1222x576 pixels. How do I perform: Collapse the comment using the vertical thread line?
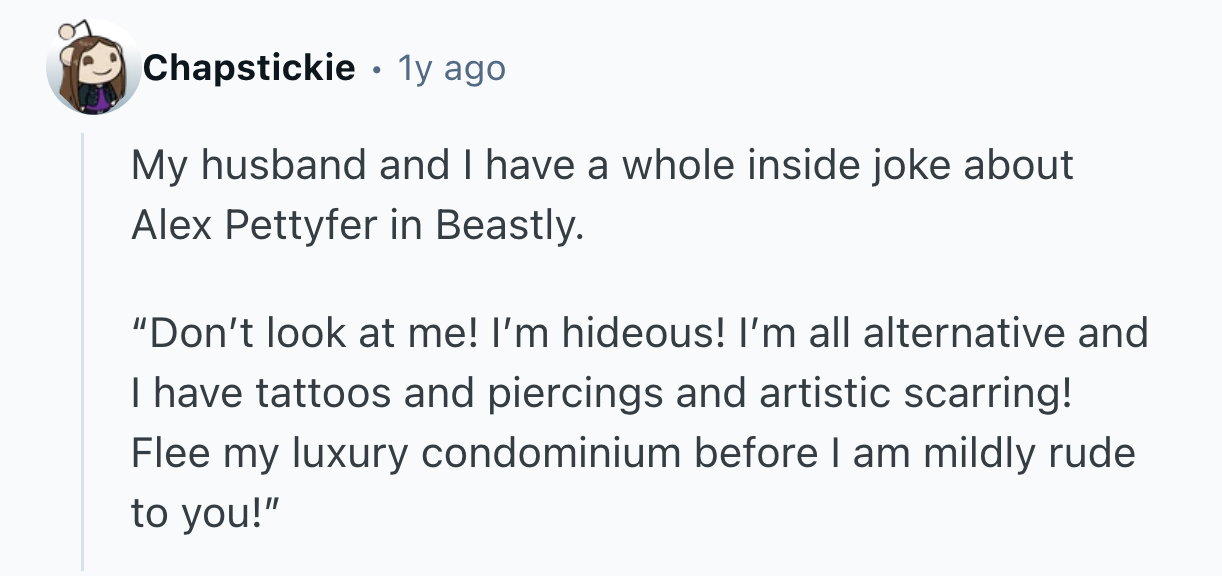click(x=83, y=350)
